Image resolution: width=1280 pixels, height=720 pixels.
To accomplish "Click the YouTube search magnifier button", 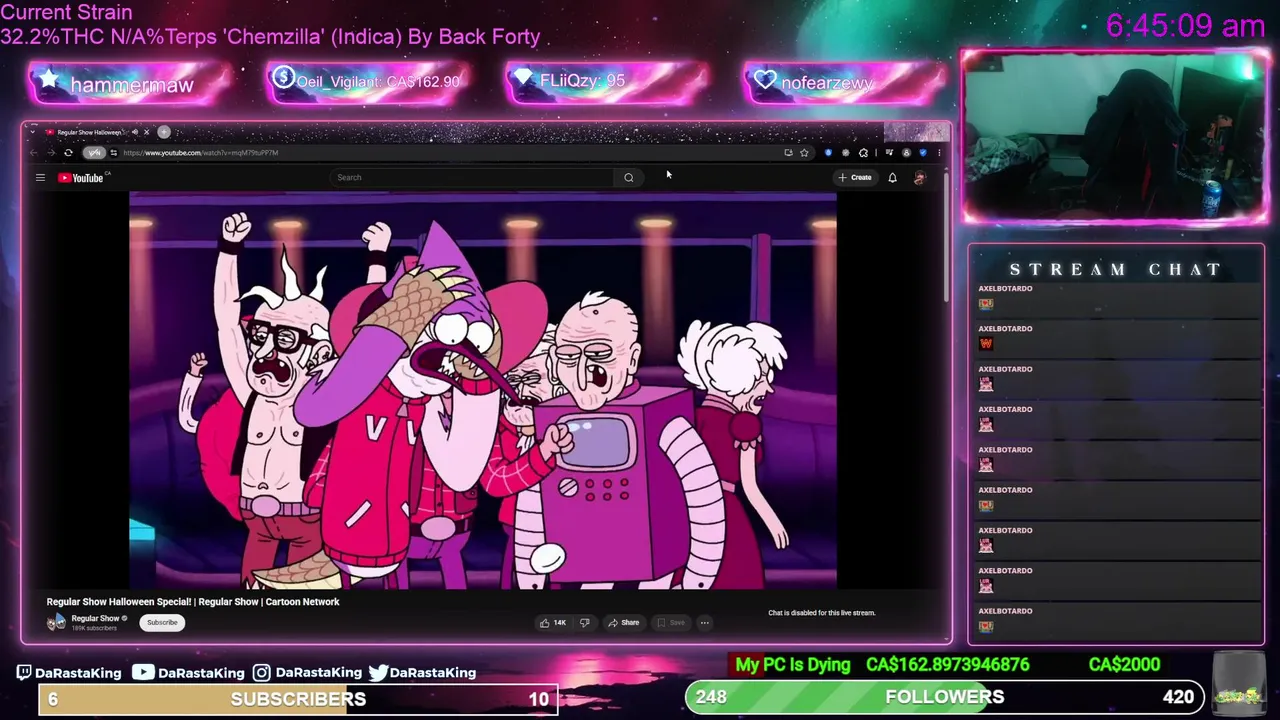I will 629,178.
